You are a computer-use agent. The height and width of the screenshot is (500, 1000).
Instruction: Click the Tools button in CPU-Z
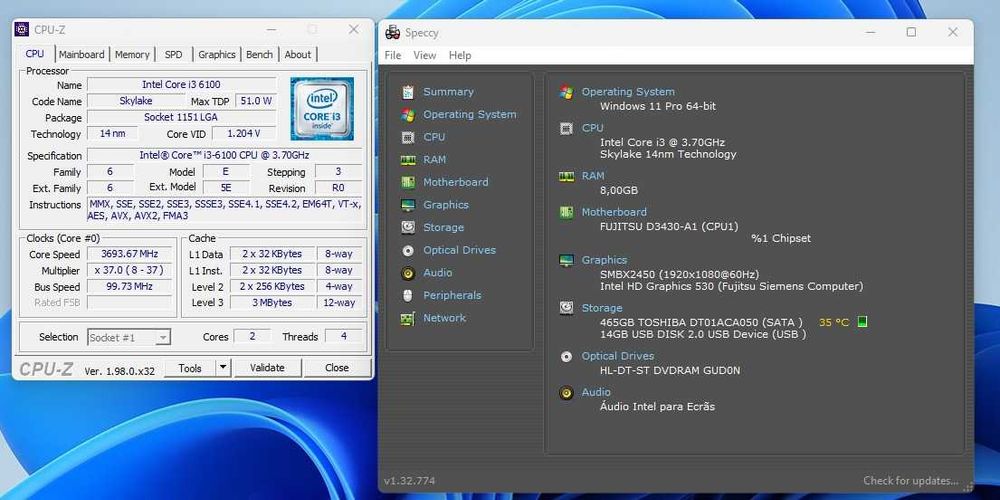[190, 367]
